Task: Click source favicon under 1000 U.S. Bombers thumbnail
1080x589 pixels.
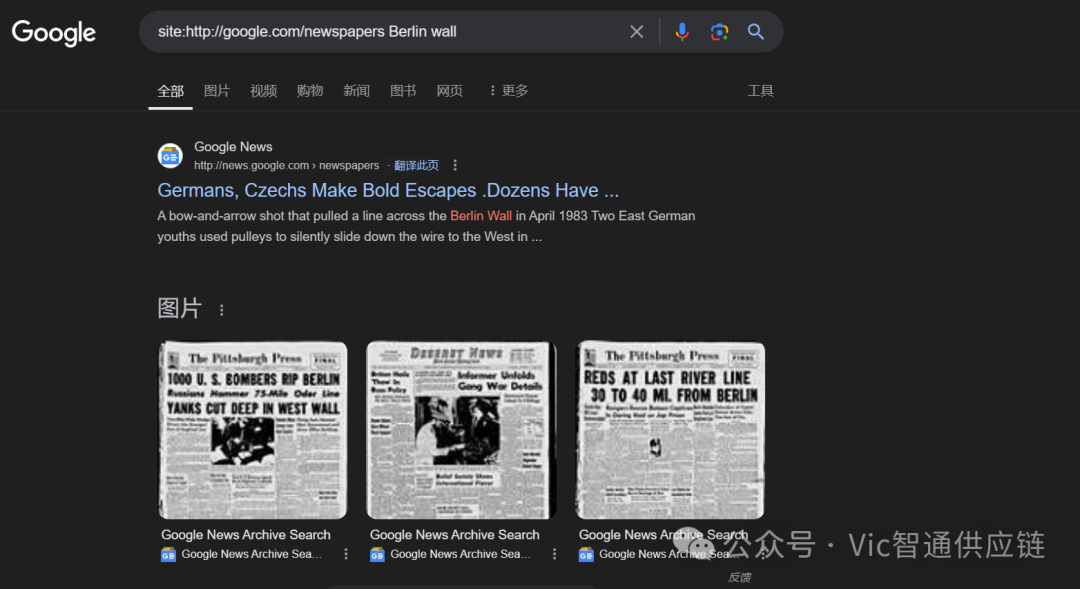Action: tap(168, 555)
